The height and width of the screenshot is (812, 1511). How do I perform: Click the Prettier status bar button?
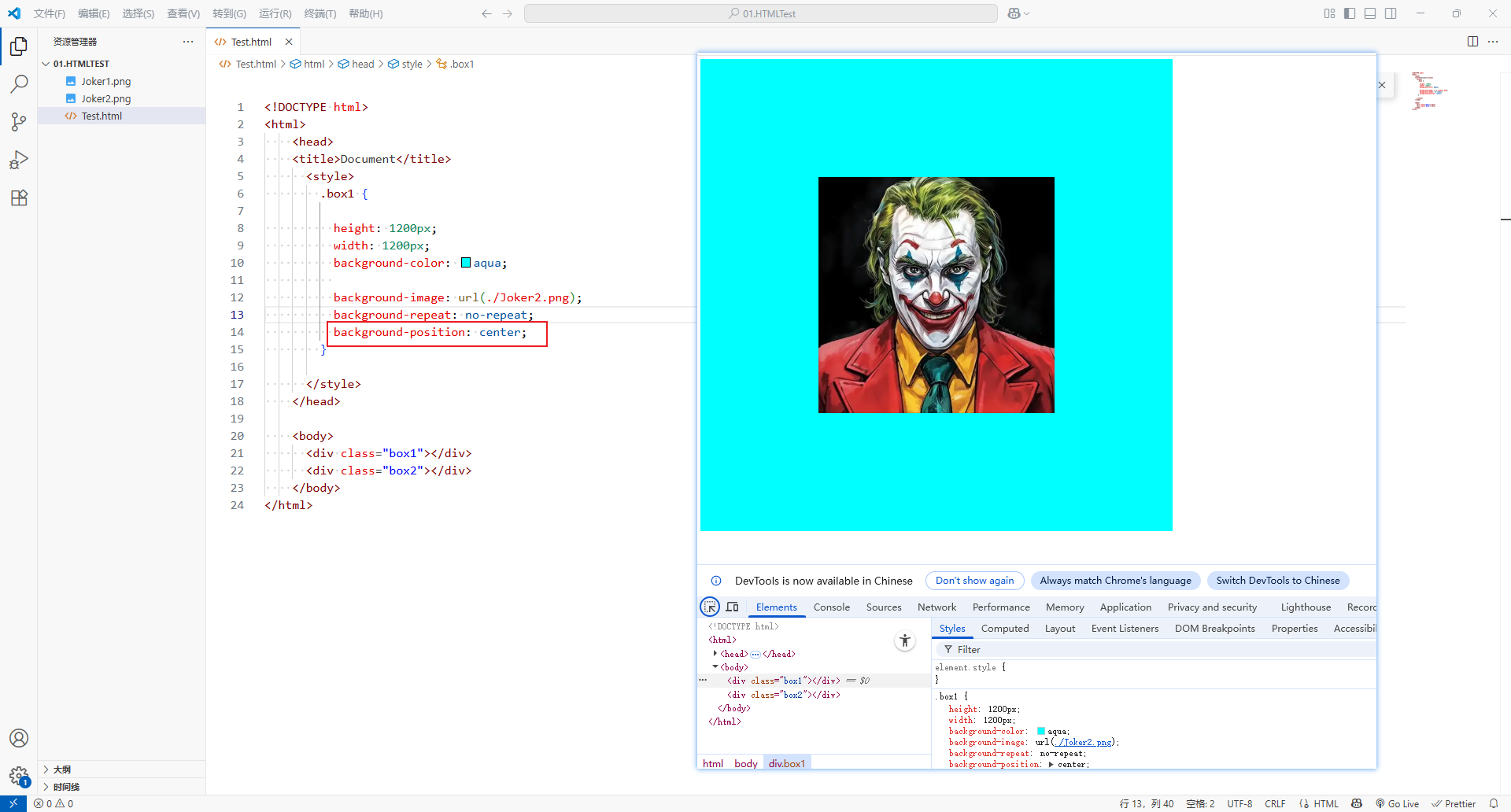coord(1453,803)
